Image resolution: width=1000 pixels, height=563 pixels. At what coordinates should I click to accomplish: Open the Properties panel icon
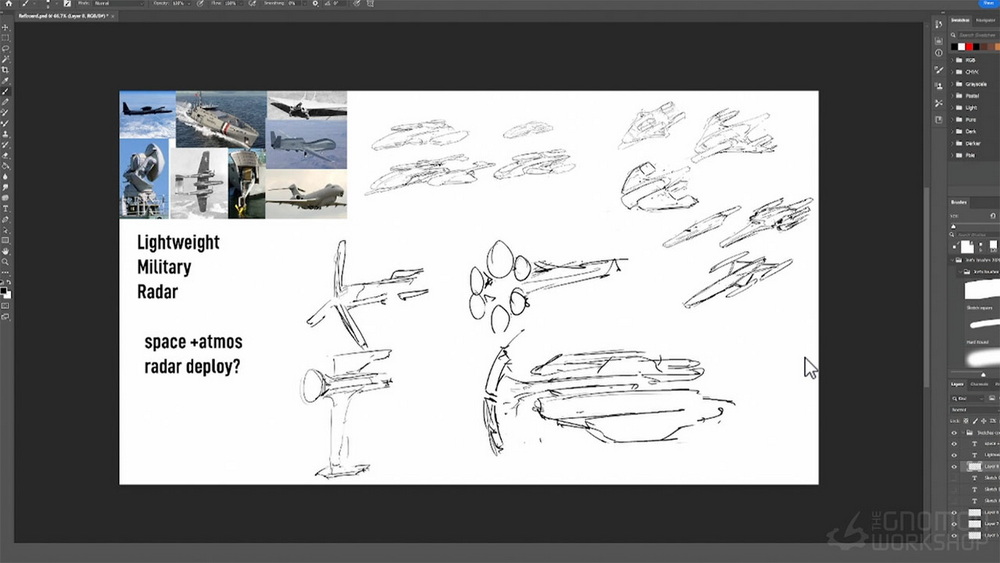click(939, 40)
